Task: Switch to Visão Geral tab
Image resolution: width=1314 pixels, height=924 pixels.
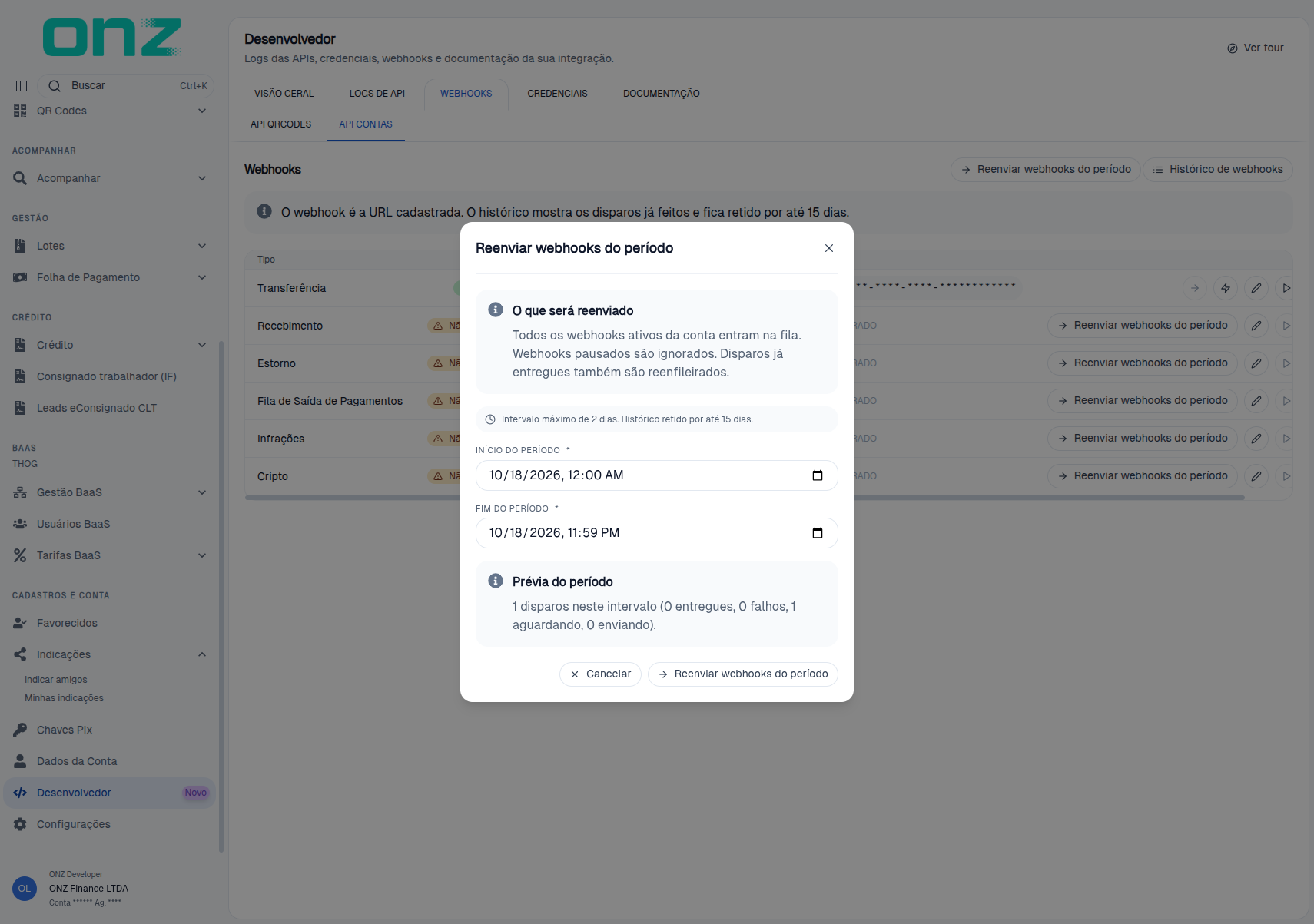Action: pos(284,94)
